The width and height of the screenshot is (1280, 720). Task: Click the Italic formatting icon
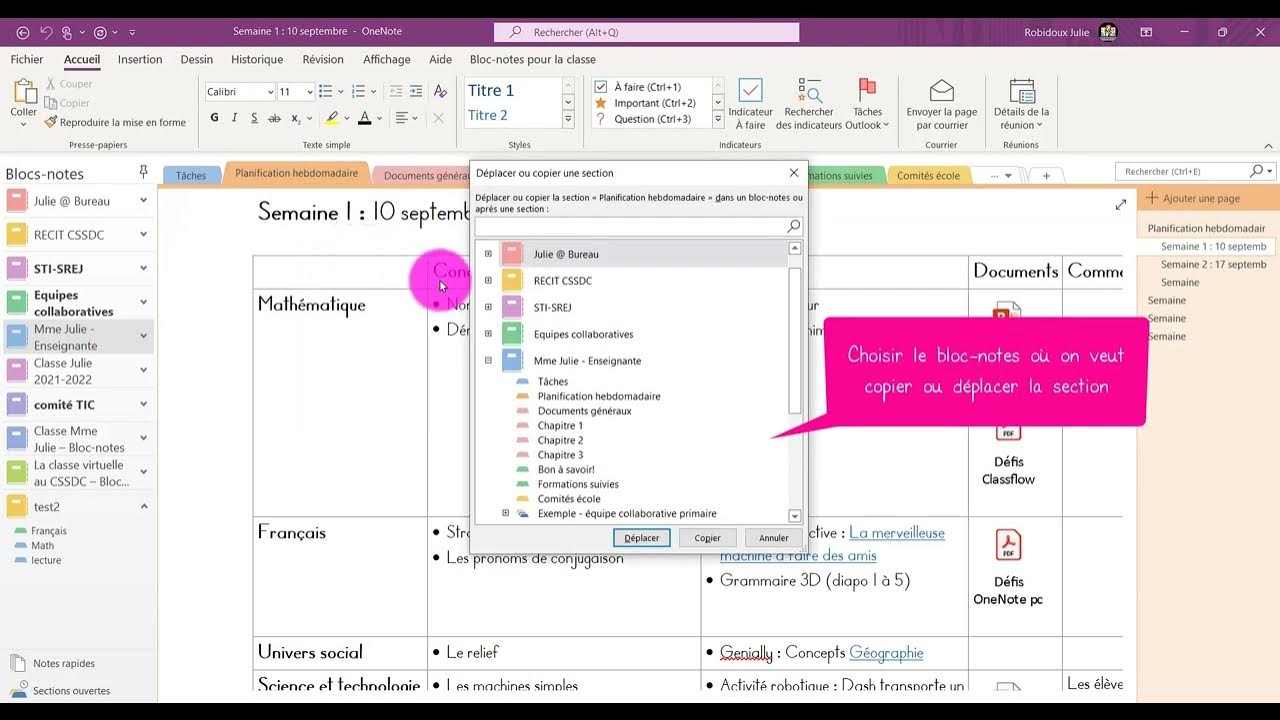[x=234, y=118]
